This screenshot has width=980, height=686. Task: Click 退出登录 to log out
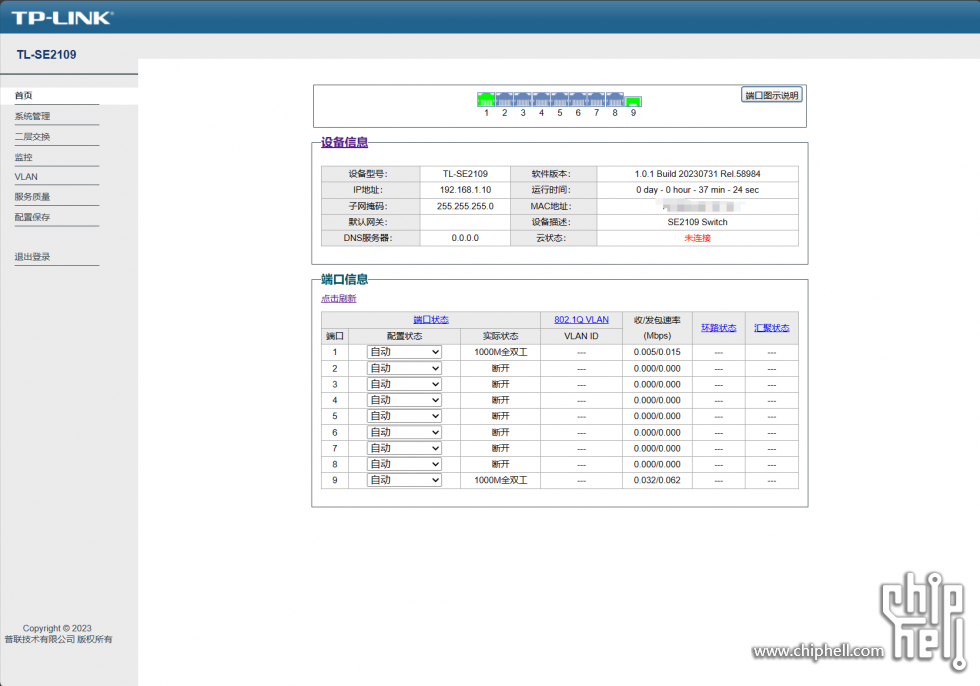point(32,257)
